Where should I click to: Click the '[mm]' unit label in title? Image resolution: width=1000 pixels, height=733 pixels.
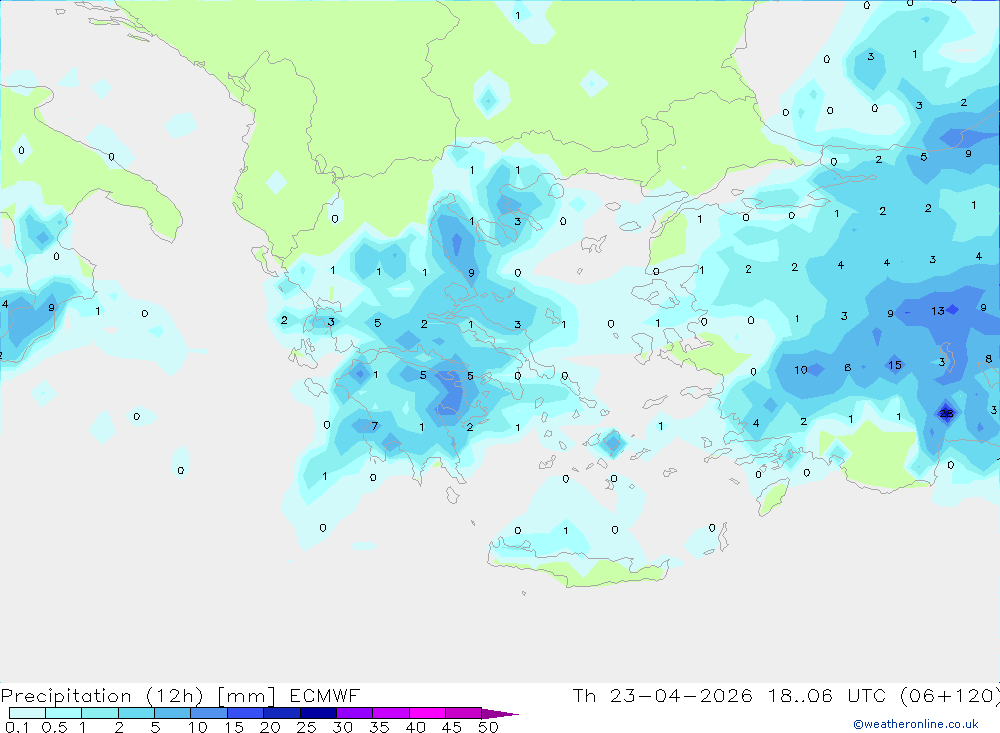pos(246,695)
